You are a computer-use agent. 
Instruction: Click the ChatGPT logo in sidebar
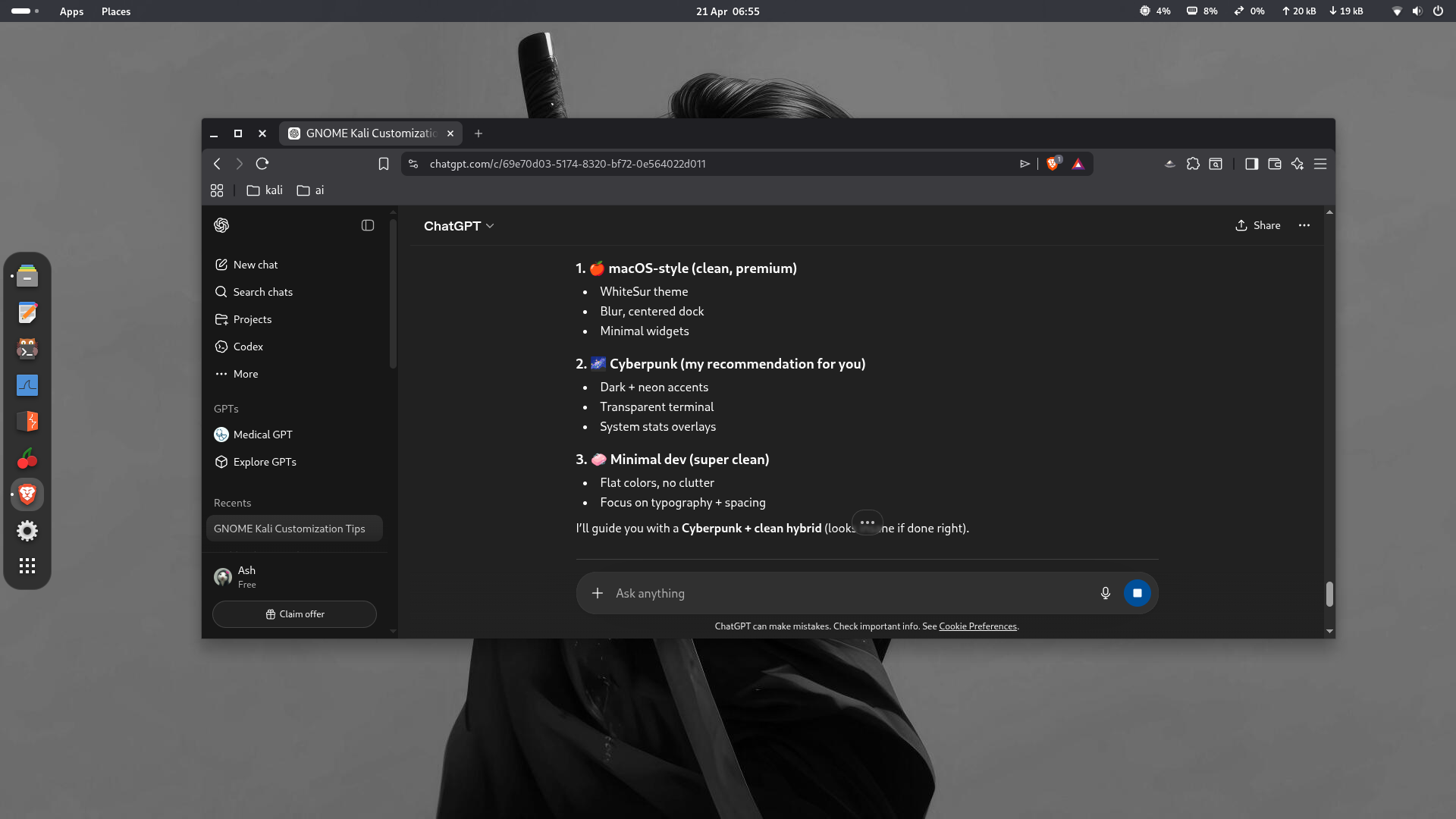pyautogui.click(x=221, y=225)
